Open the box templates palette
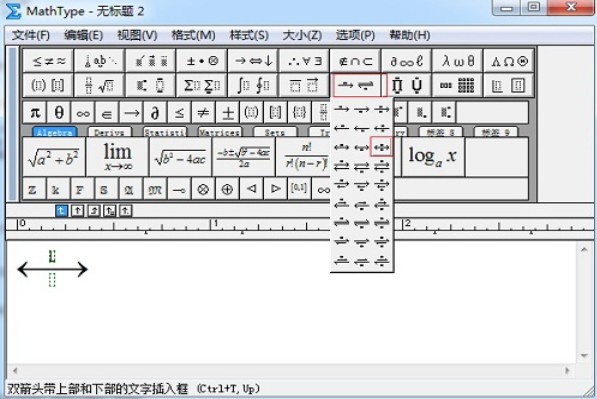The image size is (597, 399). (x=509, y=85)
